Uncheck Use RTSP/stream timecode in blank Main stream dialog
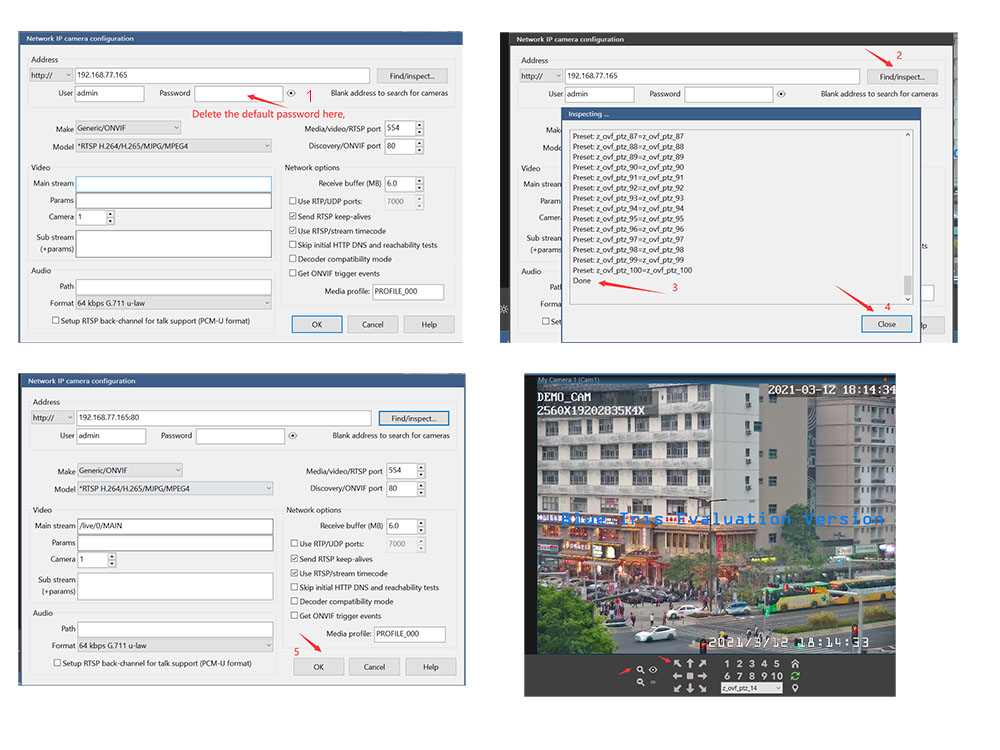The width and height of the screenshot is (1000, 750). pyautogui.click(x=293, y=230)
